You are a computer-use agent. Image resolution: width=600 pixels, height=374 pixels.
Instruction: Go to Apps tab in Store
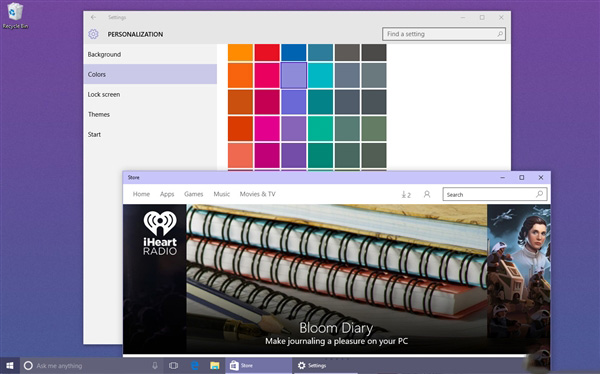tap(167, 194)
